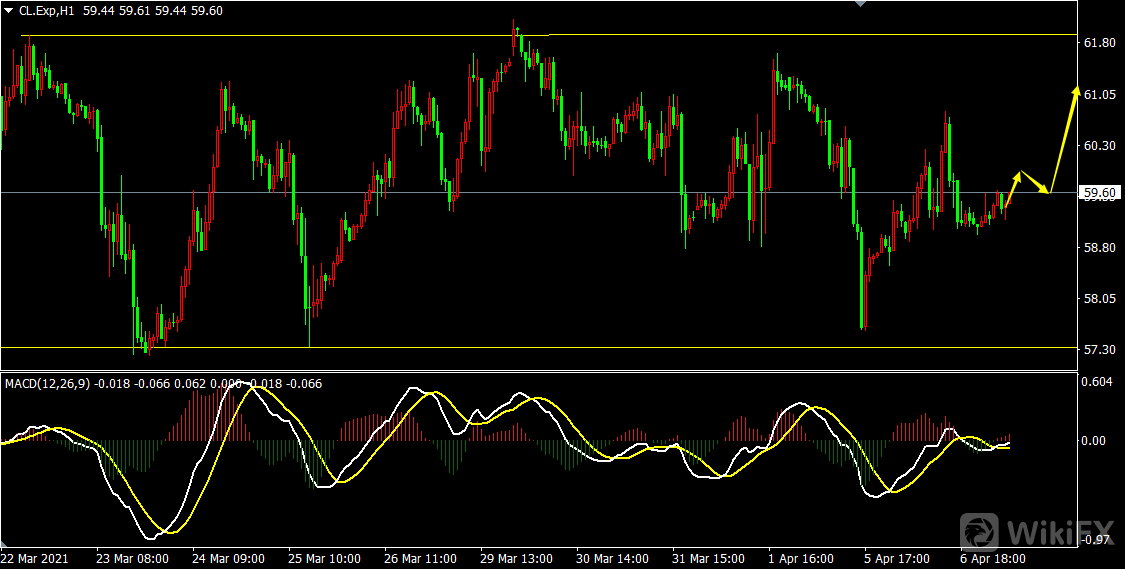Click the 31 Mar 15:00 time label
This screenshot has width=1125, height=569.
click(710, 558)
